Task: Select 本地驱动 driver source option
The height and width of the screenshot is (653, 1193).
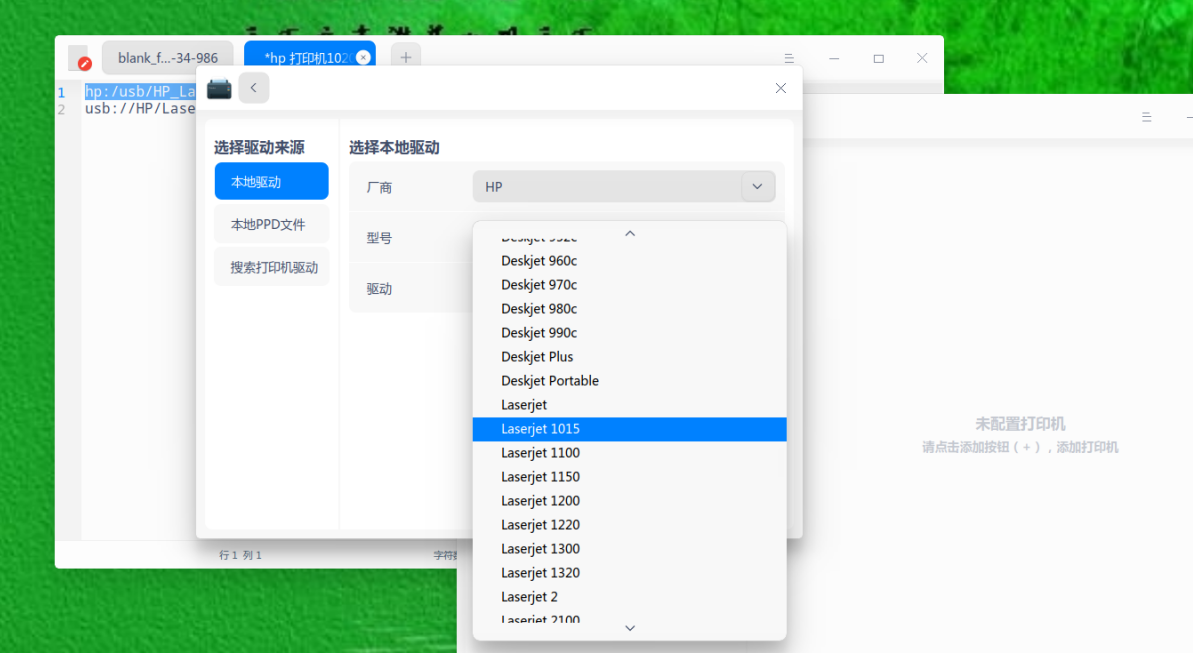Action: pos(271,181)
